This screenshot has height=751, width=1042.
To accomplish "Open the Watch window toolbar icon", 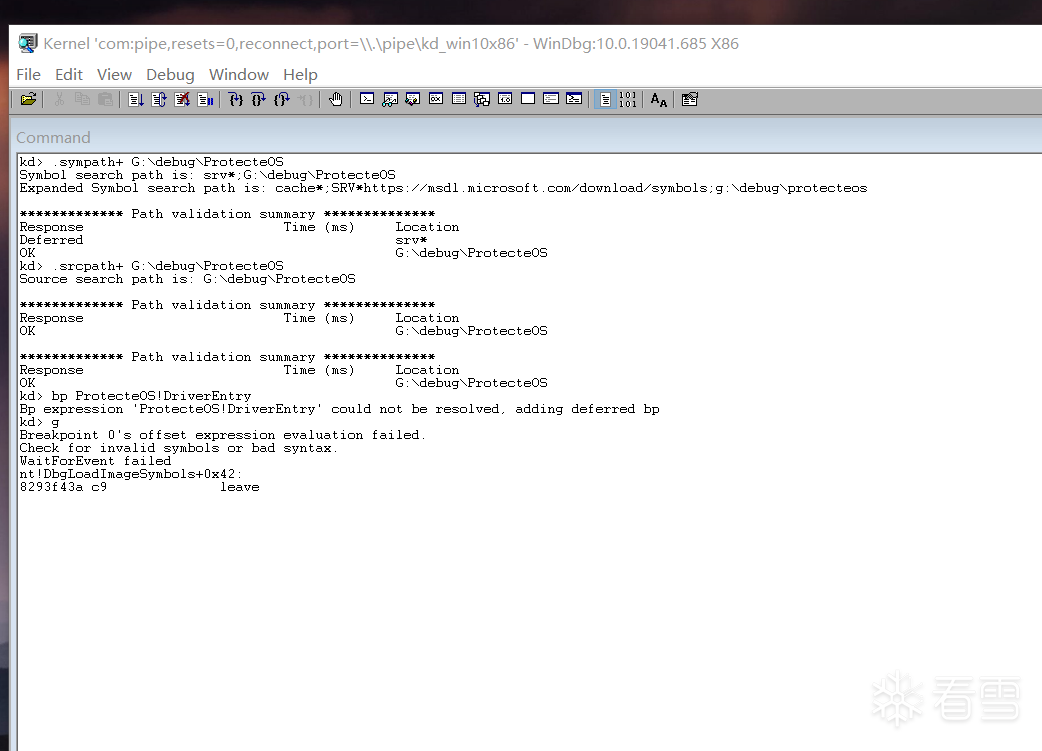I will (390, 100).
